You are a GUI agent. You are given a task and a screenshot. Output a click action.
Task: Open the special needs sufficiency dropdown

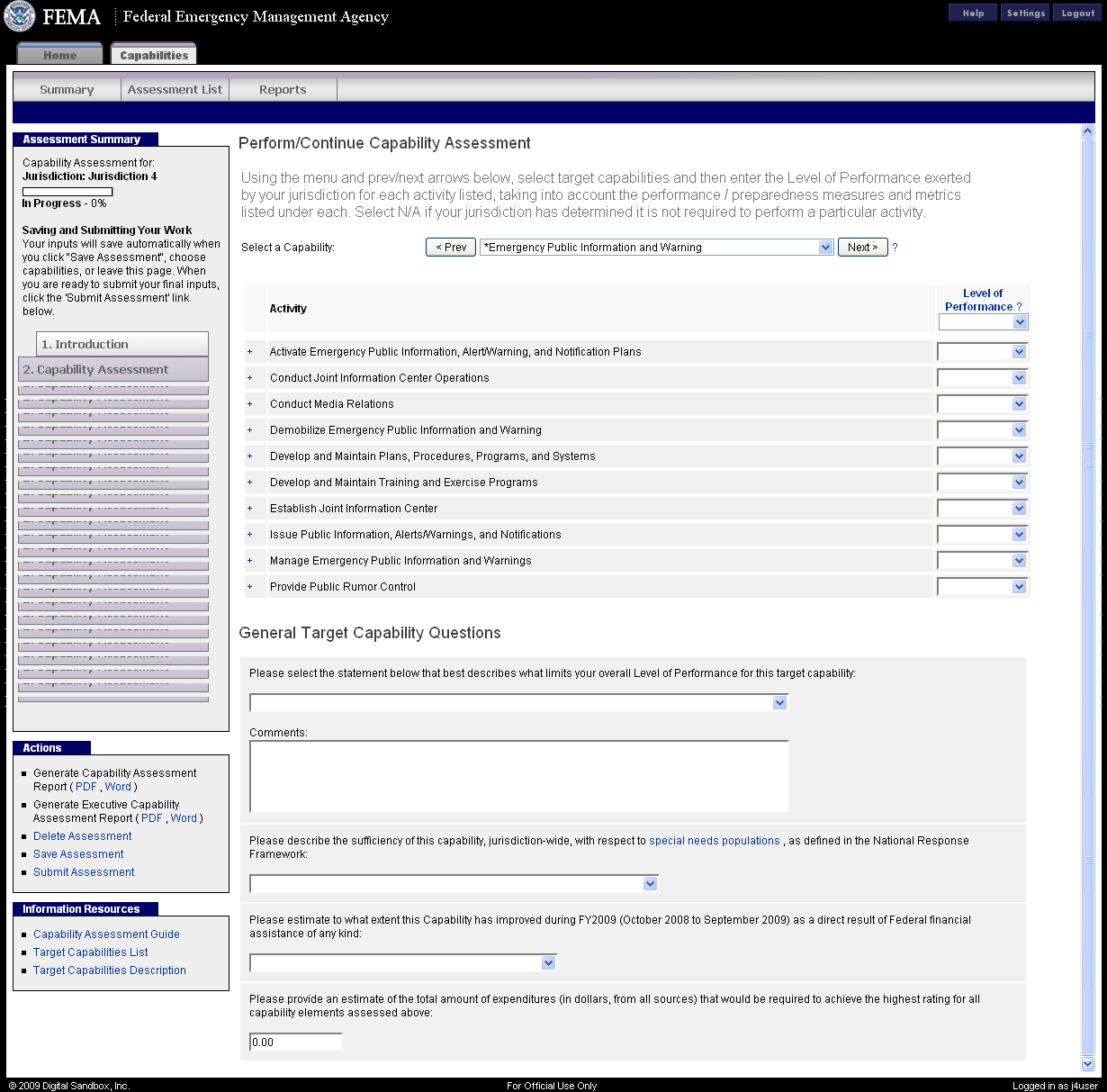point(454,884)
